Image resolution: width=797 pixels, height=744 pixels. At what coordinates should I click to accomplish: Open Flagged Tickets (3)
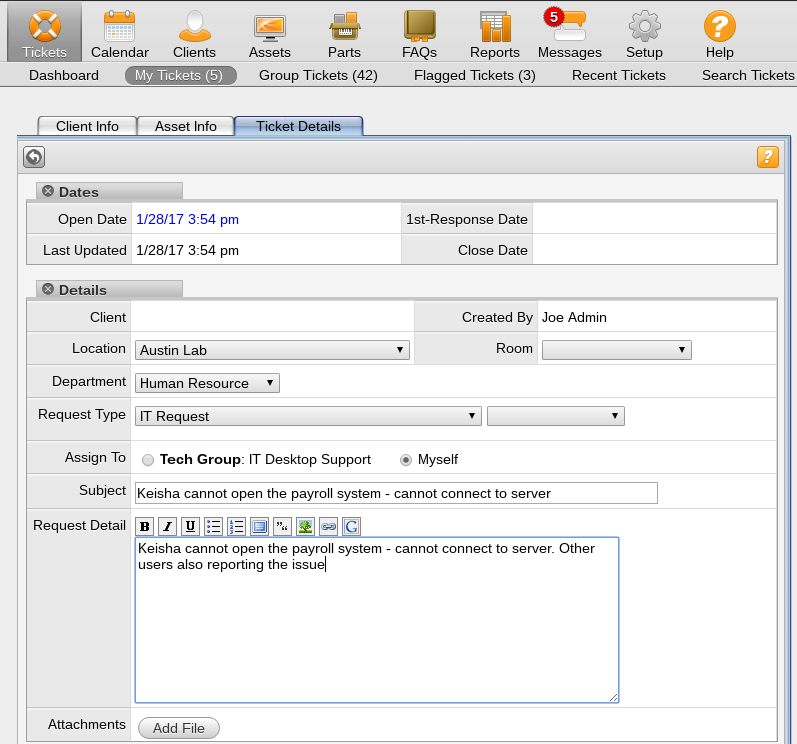click(x=475, y=75)
